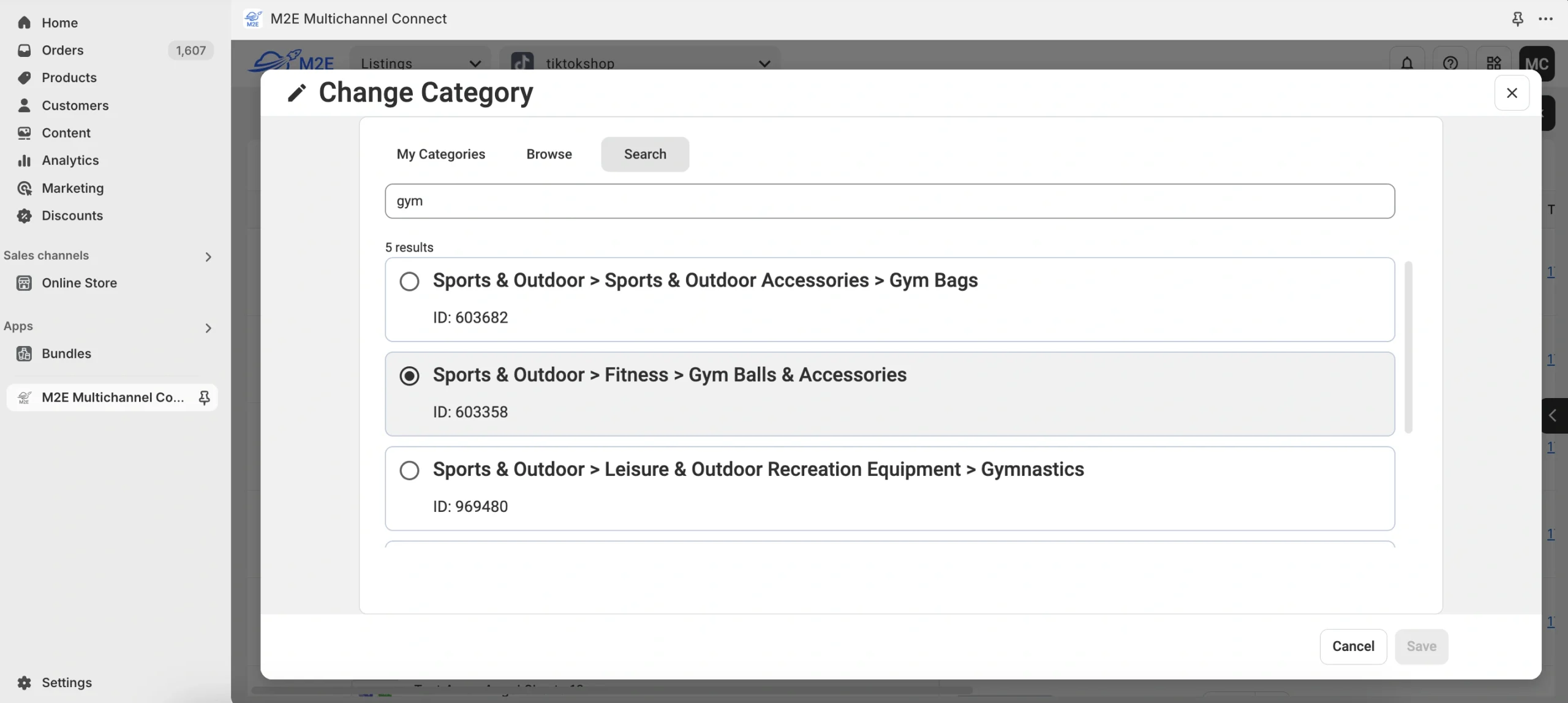
Task: Expand the Sales channels section
Action: tap(208, 257)
